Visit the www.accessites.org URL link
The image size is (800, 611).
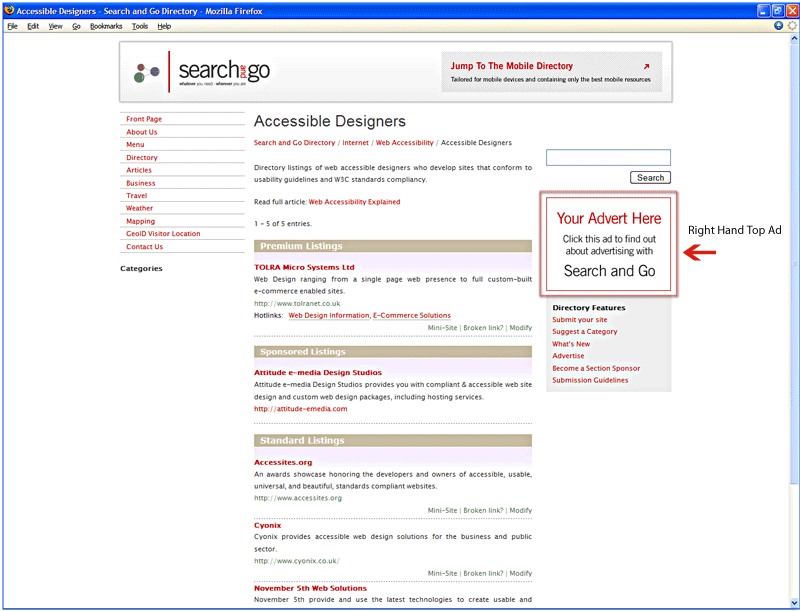coord(298,498)
